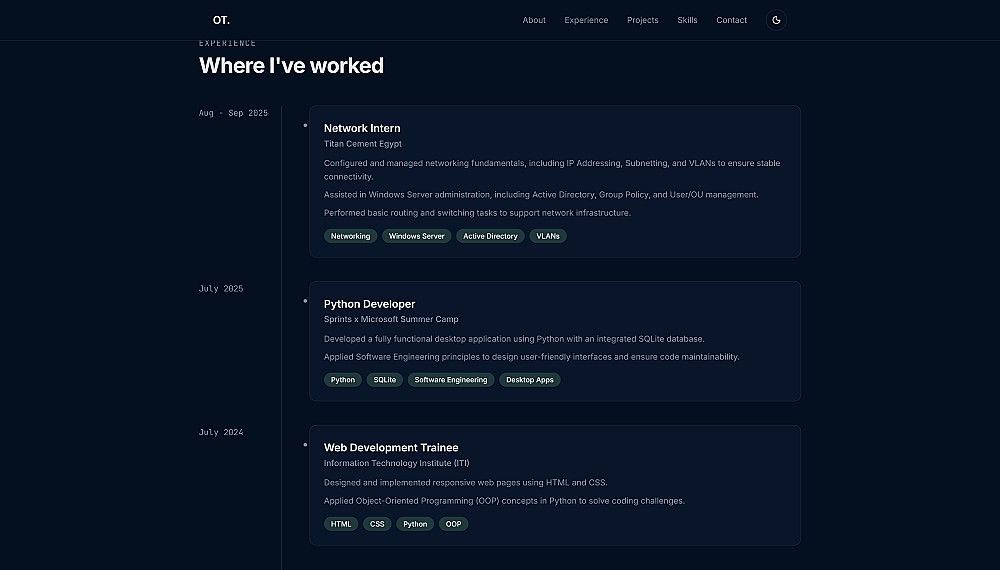The image size is (1000, 570).
Task: Select the Network Intern card title
Action: pyautogui.click(x=362, y=128)
